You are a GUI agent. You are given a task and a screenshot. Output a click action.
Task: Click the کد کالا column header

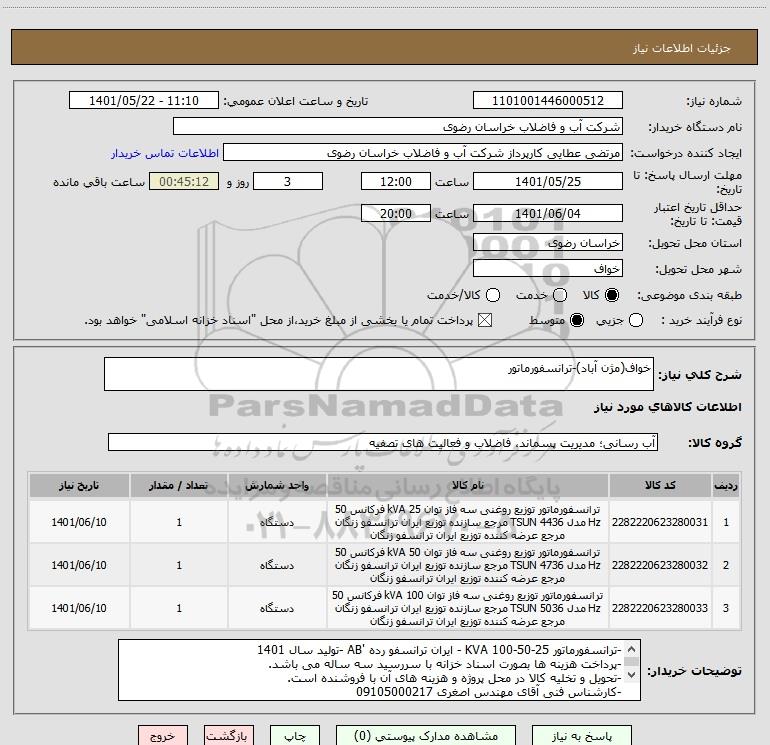click(x=660, y=485)
